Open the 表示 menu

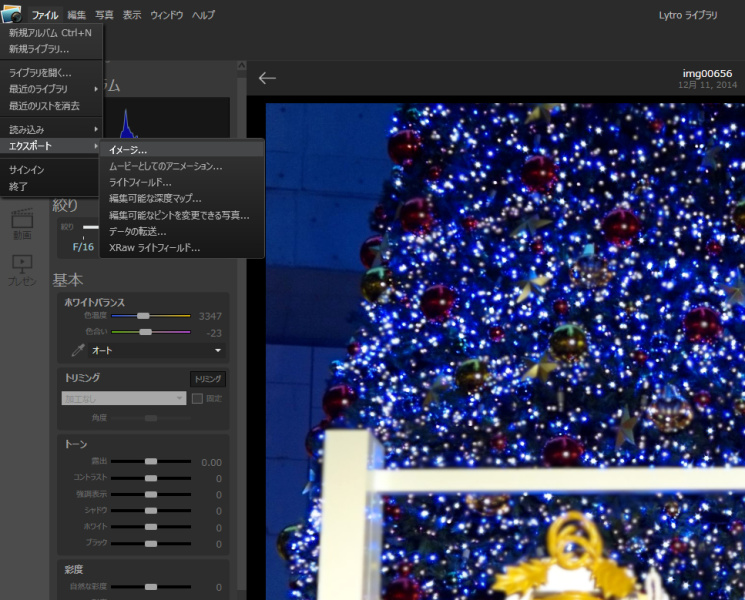pos(132,15)
